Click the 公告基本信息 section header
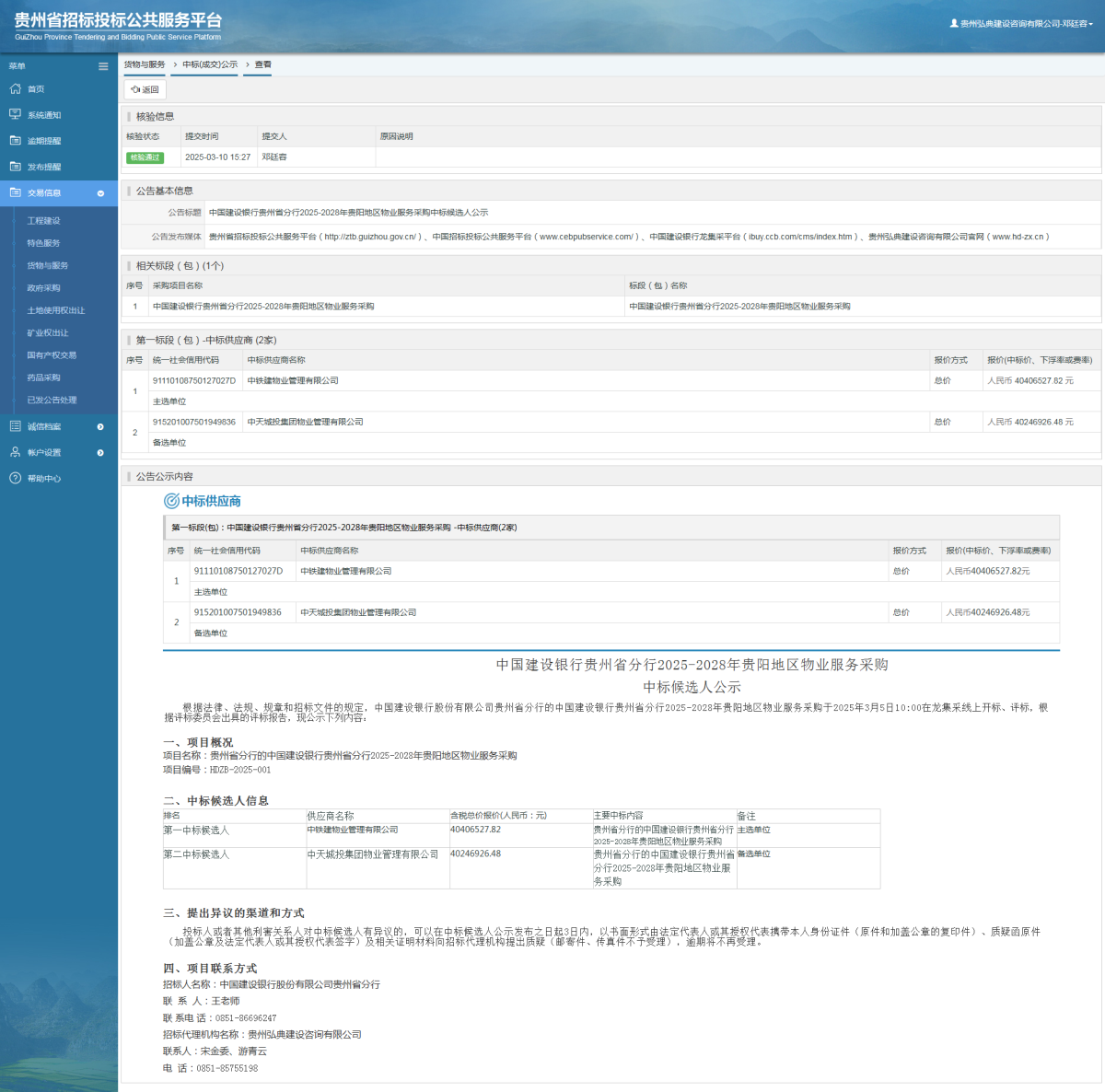 [x=165, y=192]
